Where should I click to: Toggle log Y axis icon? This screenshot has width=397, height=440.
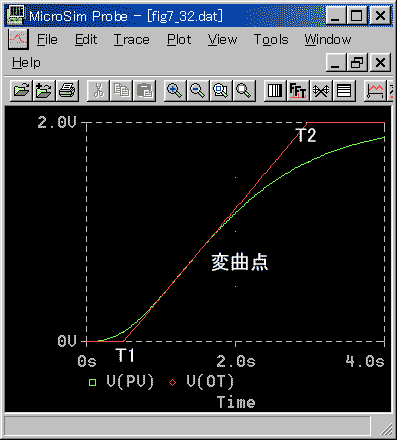[x=344, y=90]
